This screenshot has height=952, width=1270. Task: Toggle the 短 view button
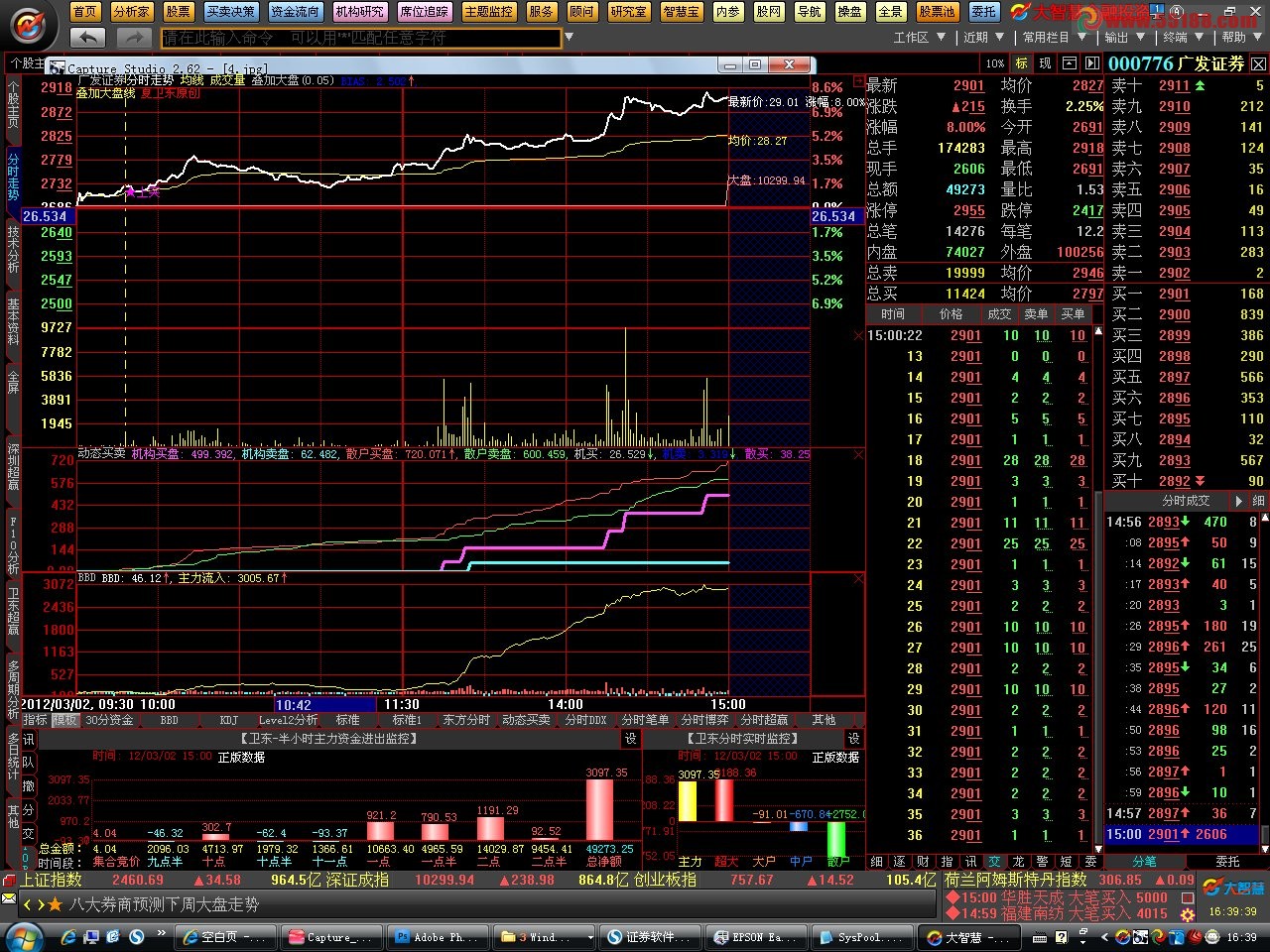1066,862
